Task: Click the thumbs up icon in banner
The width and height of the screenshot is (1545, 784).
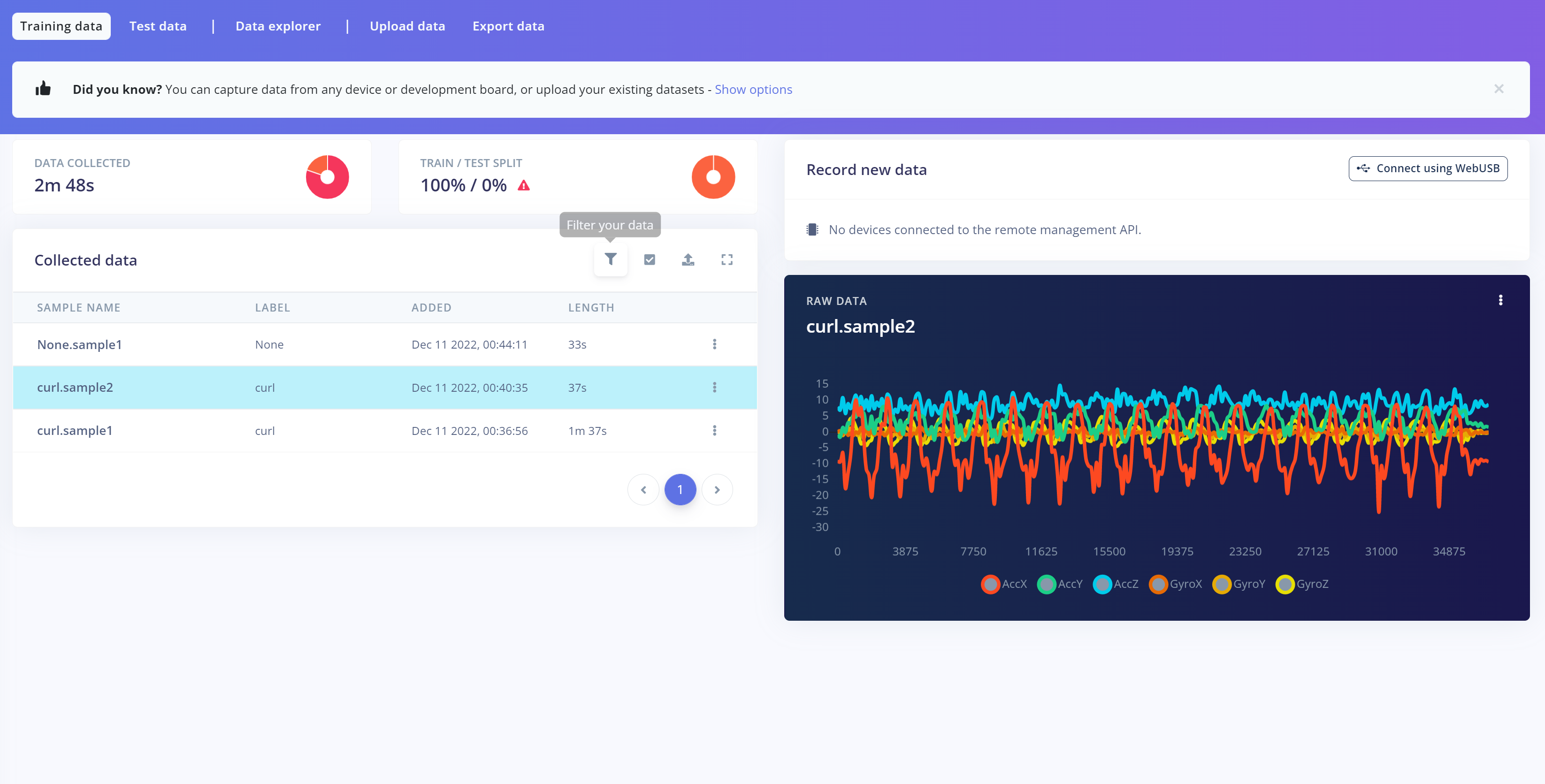Action: [x=43, y=89]
